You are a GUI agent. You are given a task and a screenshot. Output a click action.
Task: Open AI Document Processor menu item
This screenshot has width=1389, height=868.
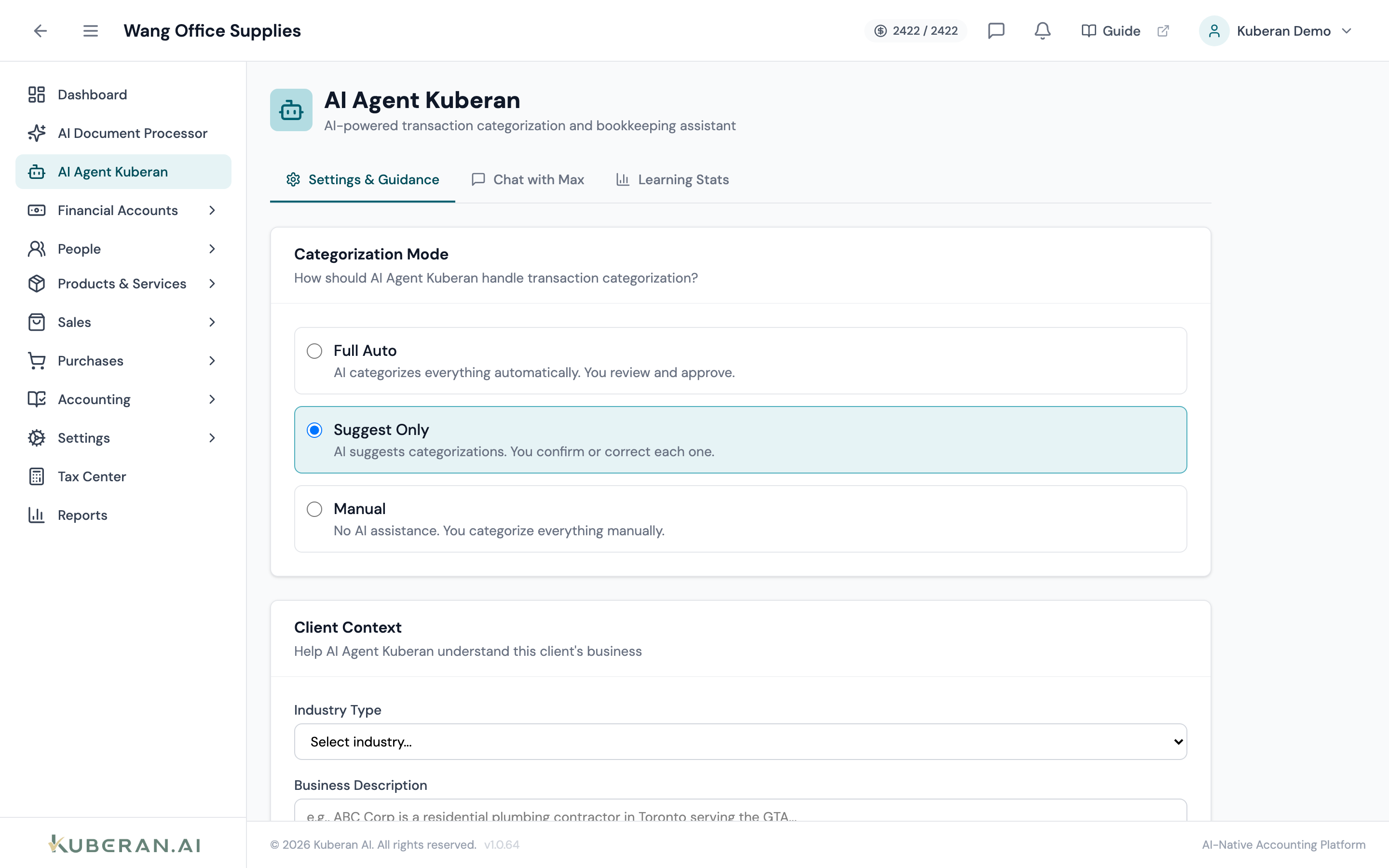coord(123,133)
